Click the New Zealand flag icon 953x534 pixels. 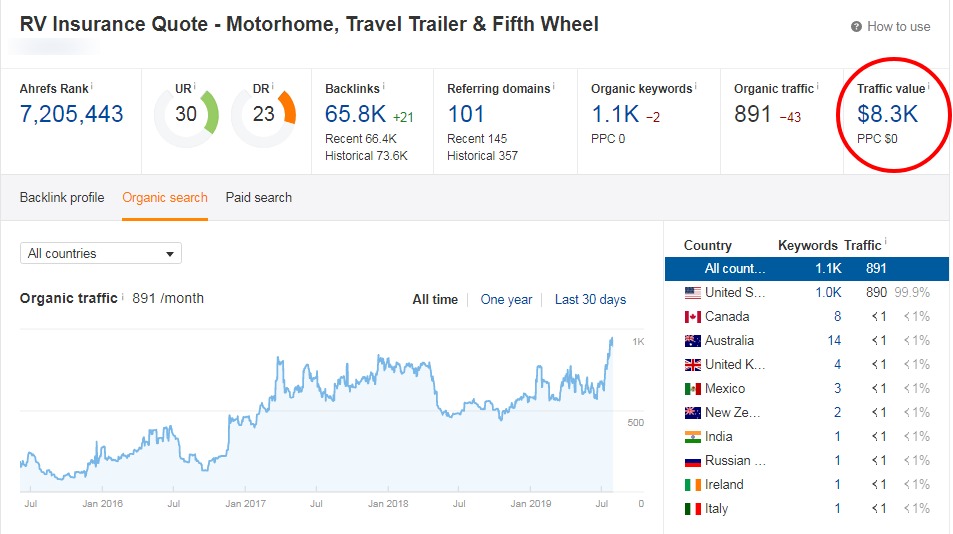[x=693, y=412]
